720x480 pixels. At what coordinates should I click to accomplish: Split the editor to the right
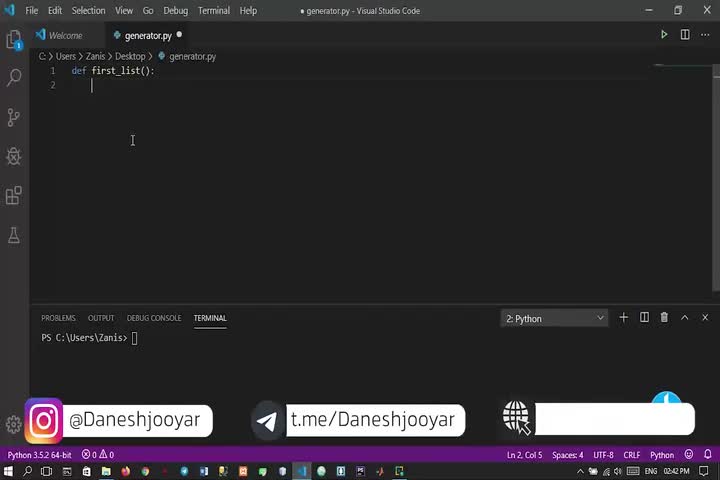[685, 34]
